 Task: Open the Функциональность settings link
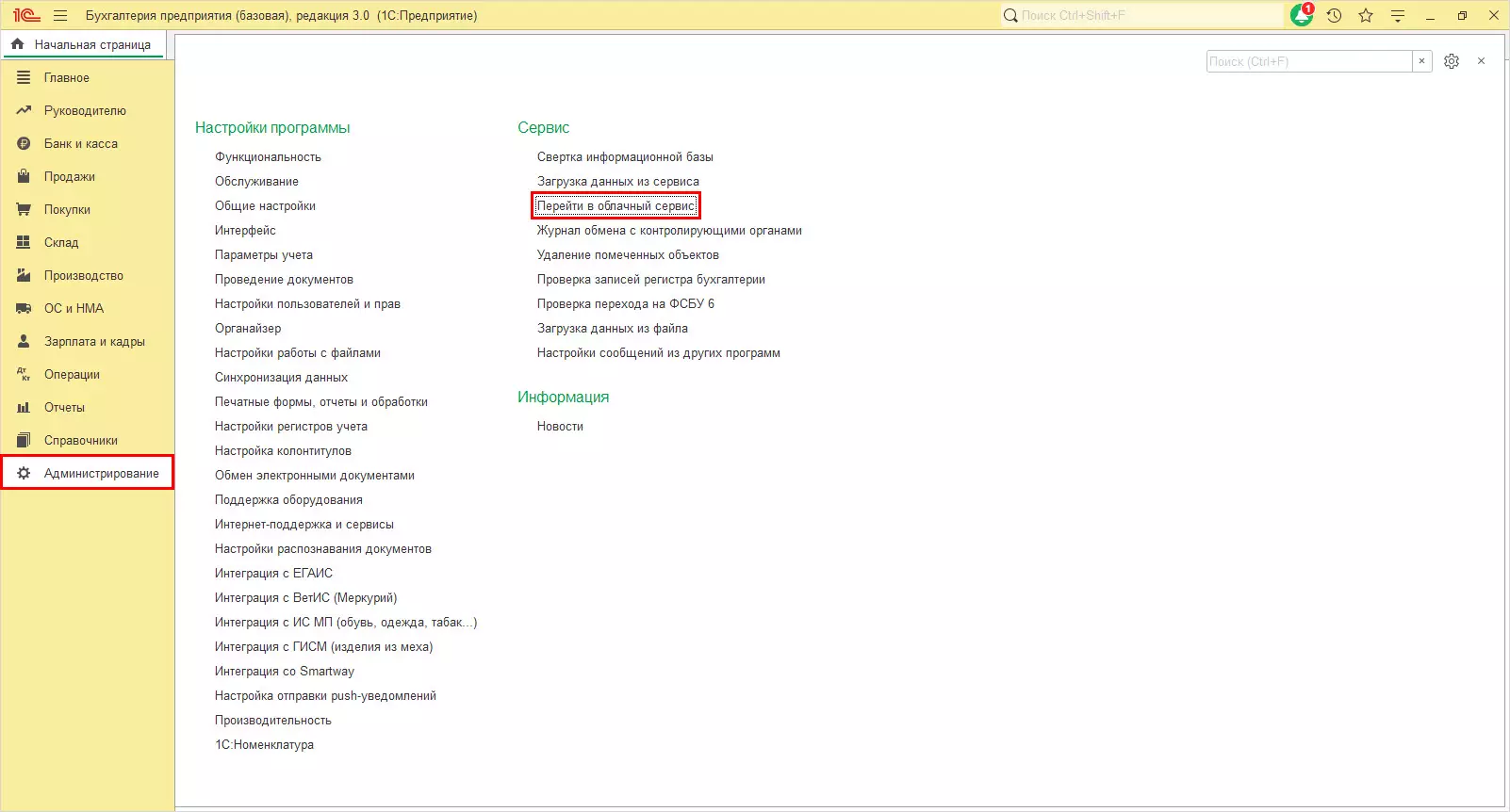click(x=268, y=156)
